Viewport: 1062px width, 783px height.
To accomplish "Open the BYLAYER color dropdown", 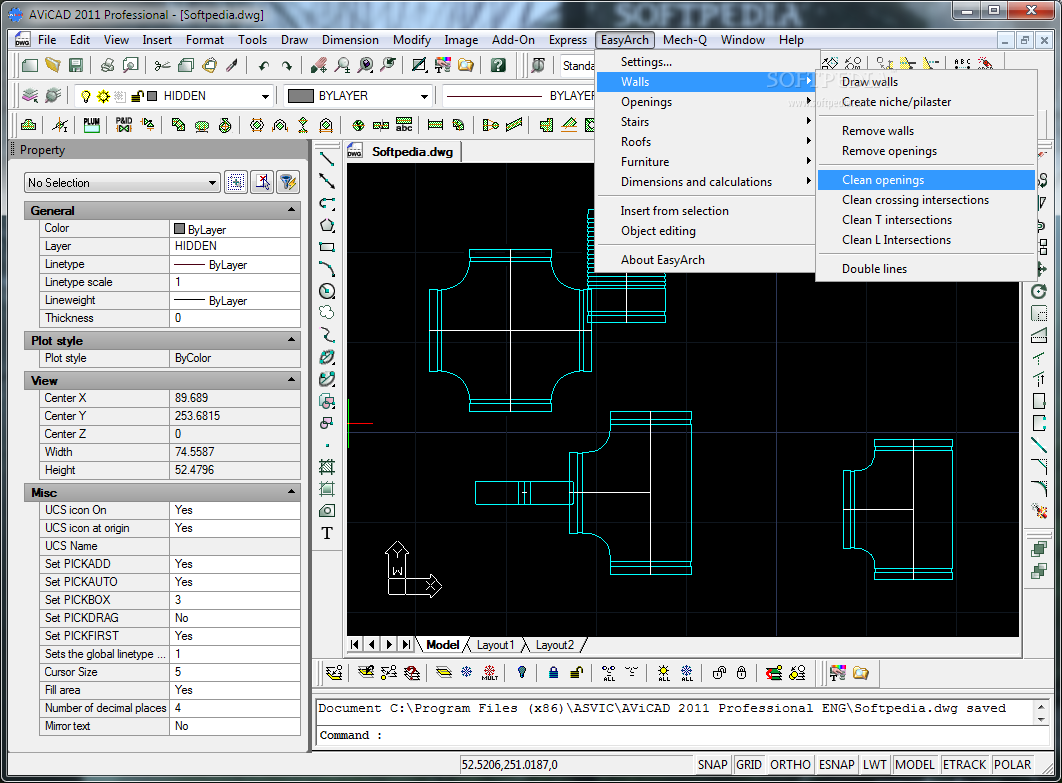I will [x=424, y=96].
